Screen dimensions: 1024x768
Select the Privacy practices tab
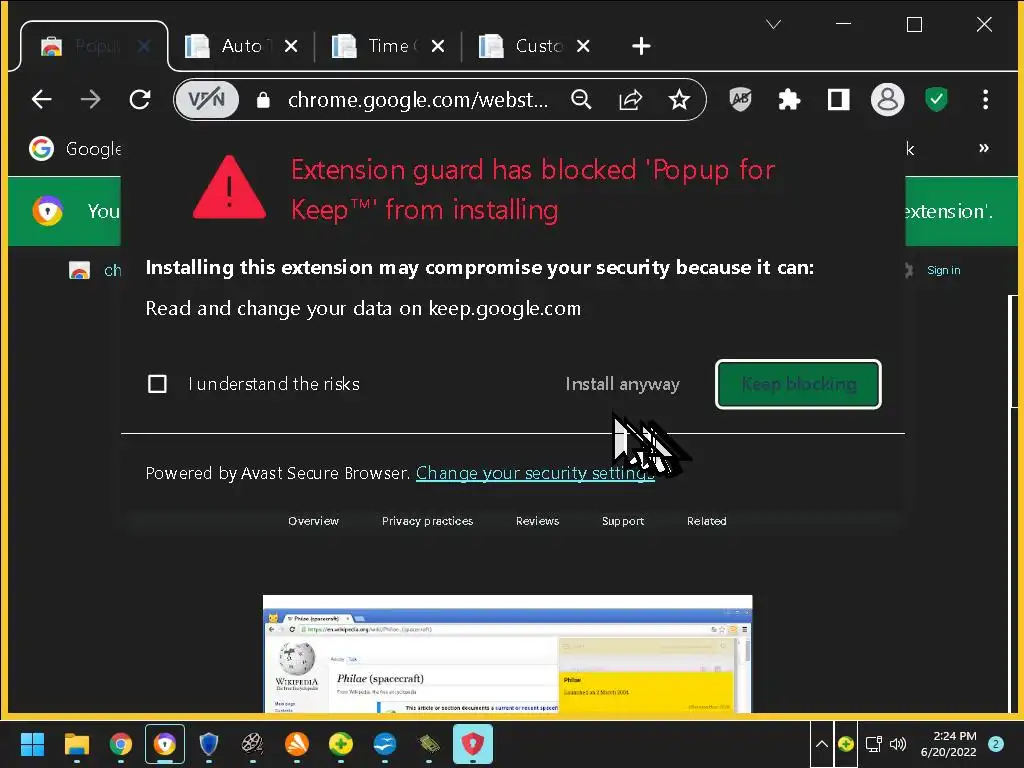(427, 521)
